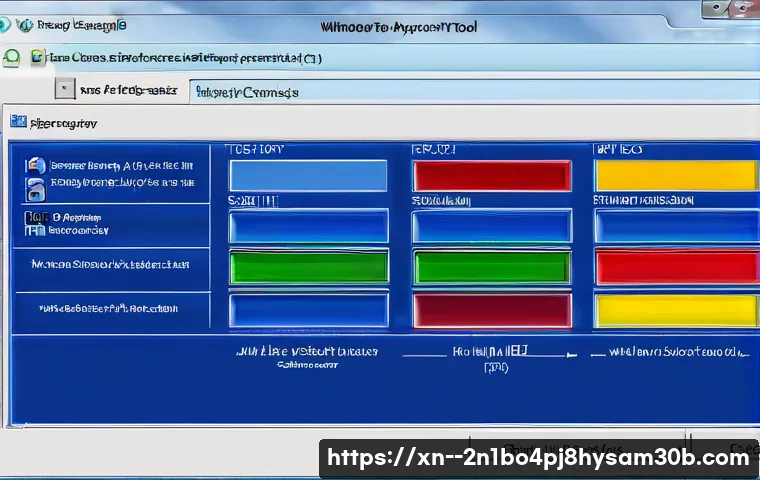Viewport: 760px width, 480px height.
Task: Click the small gray square button left of the tabs
Action: (x=64, y=89)
